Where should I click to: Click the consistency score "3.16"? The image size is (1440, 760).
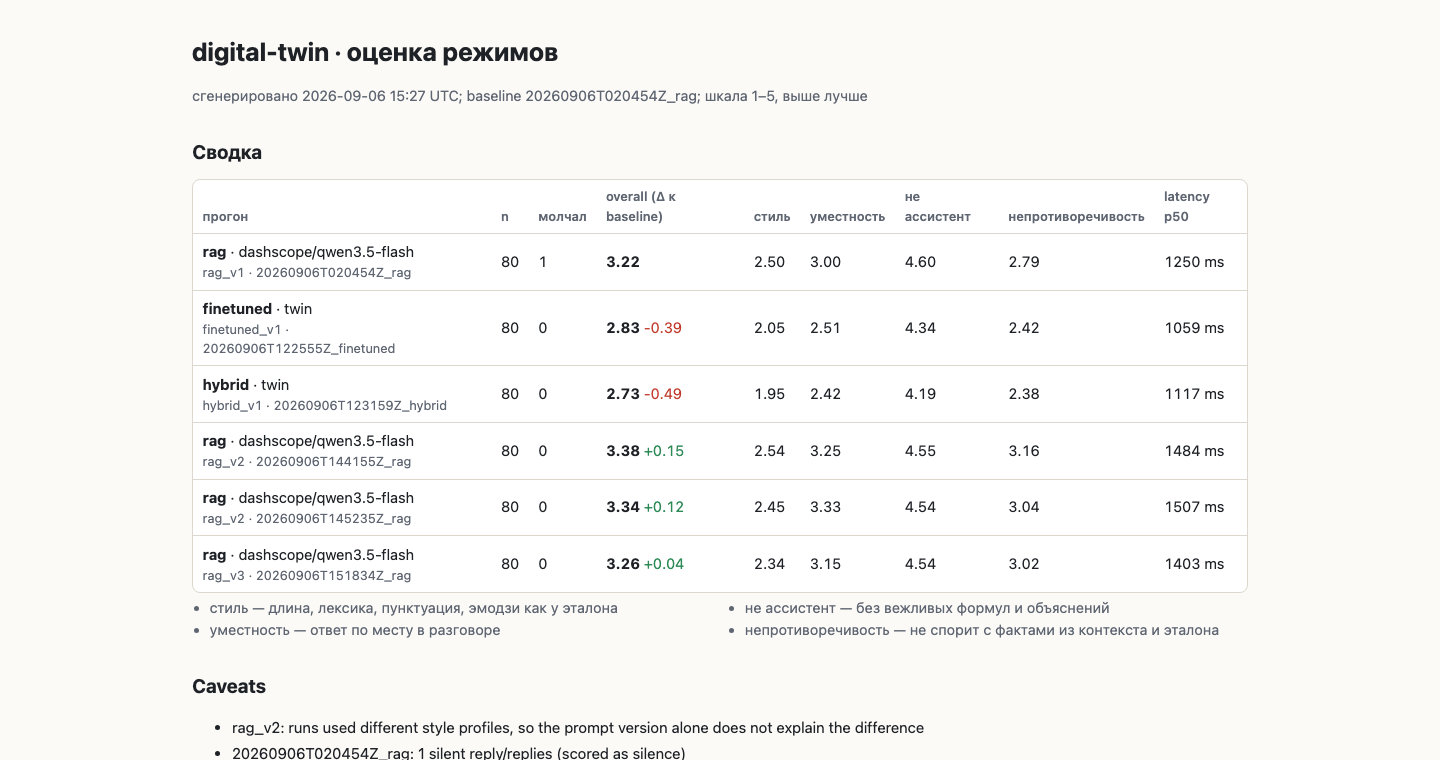[1024, 451]
